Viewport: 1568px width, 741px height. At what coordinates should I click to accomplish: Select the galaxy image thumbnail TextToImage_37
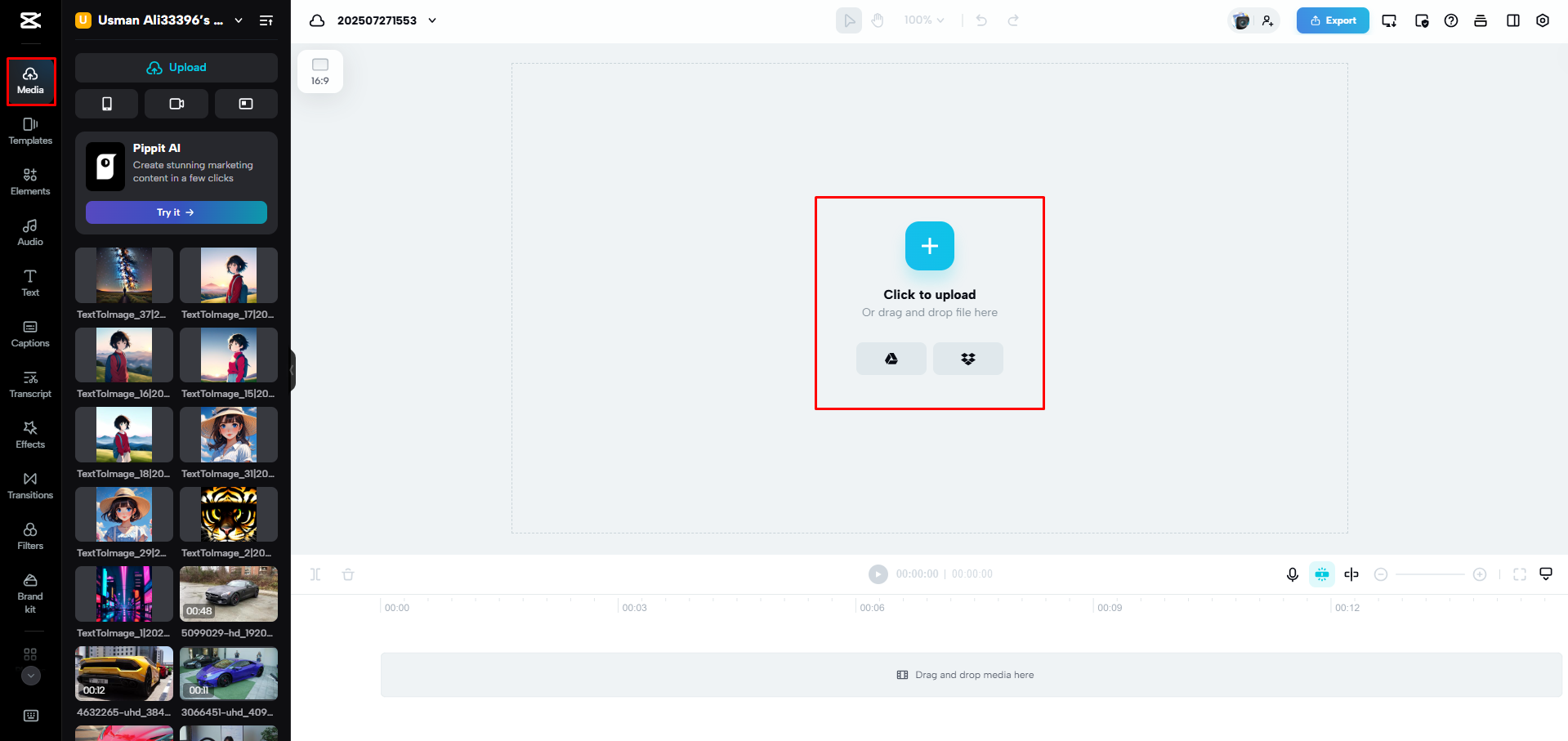[124, 275]
